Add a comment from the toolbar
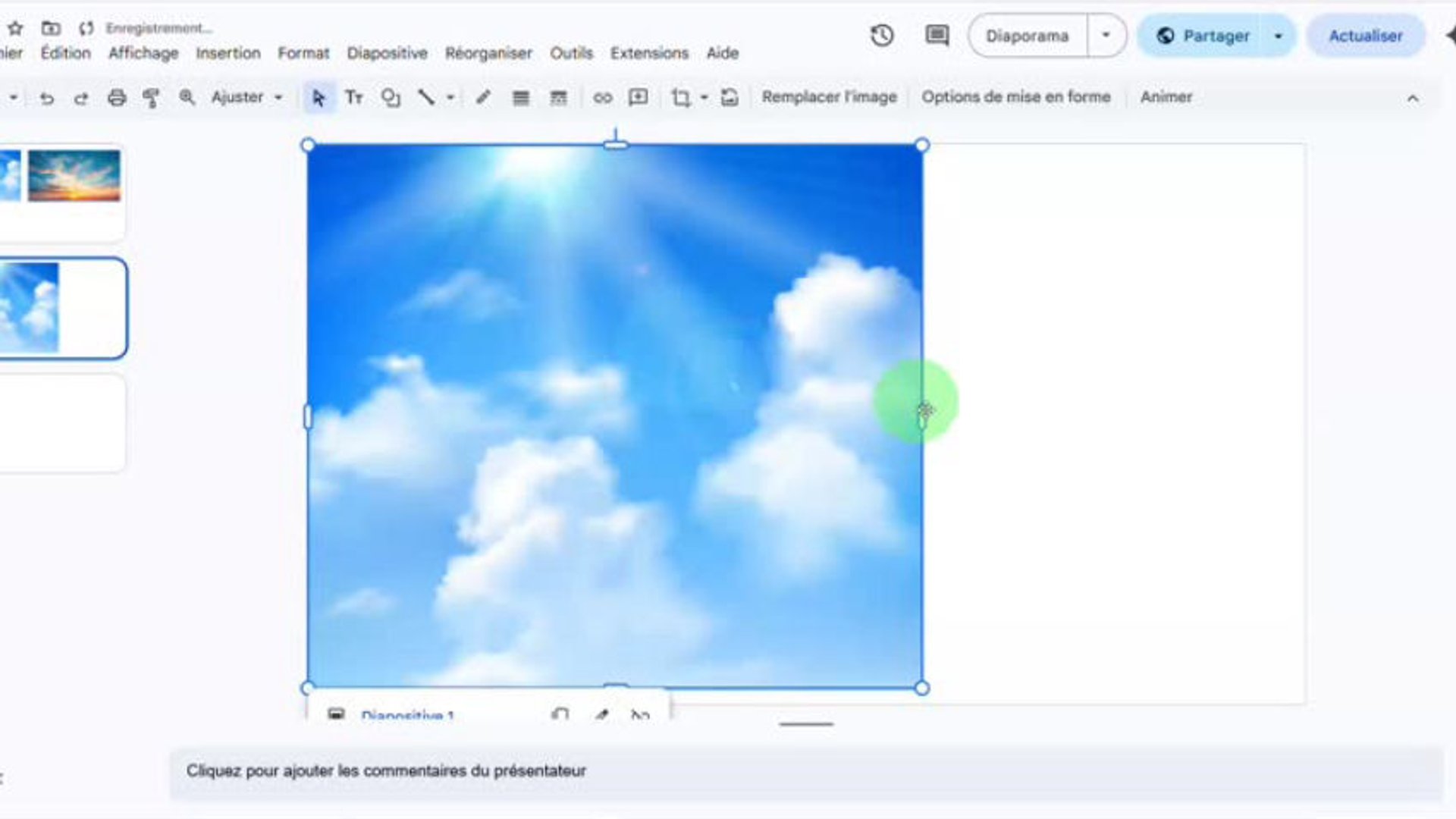The height and width of the screenshot is (819, 1456). [639, 97]
